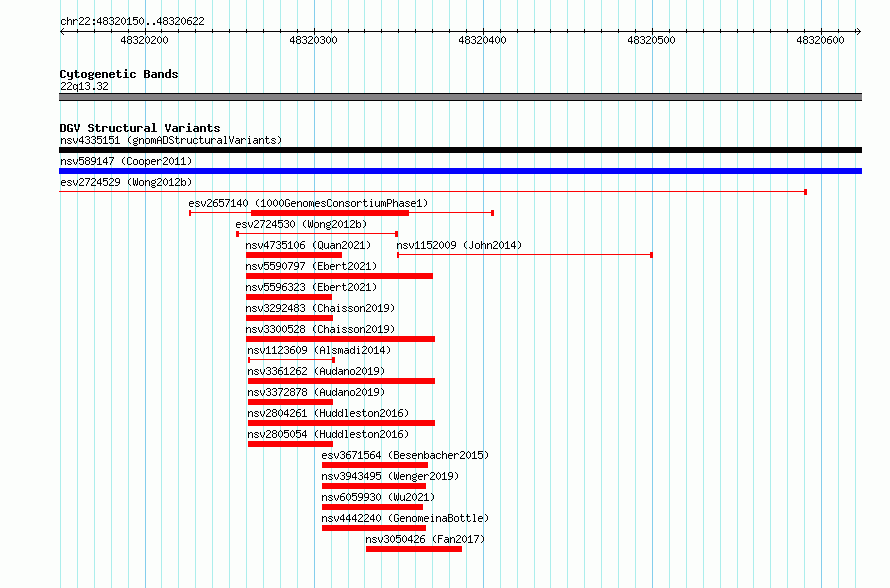Open nsv3300528 (Chaisson2019) label

320,329
